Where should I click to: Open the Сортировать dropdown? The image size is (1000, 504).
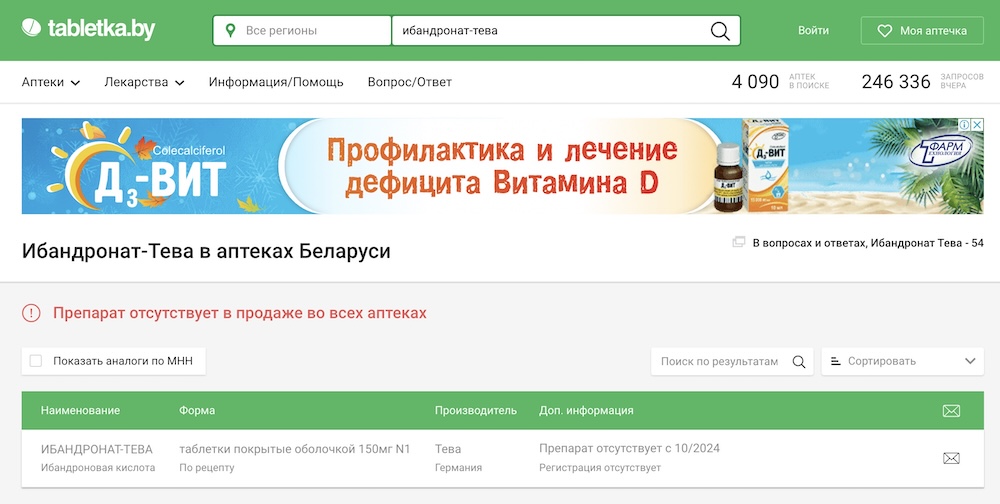(902, 361)
